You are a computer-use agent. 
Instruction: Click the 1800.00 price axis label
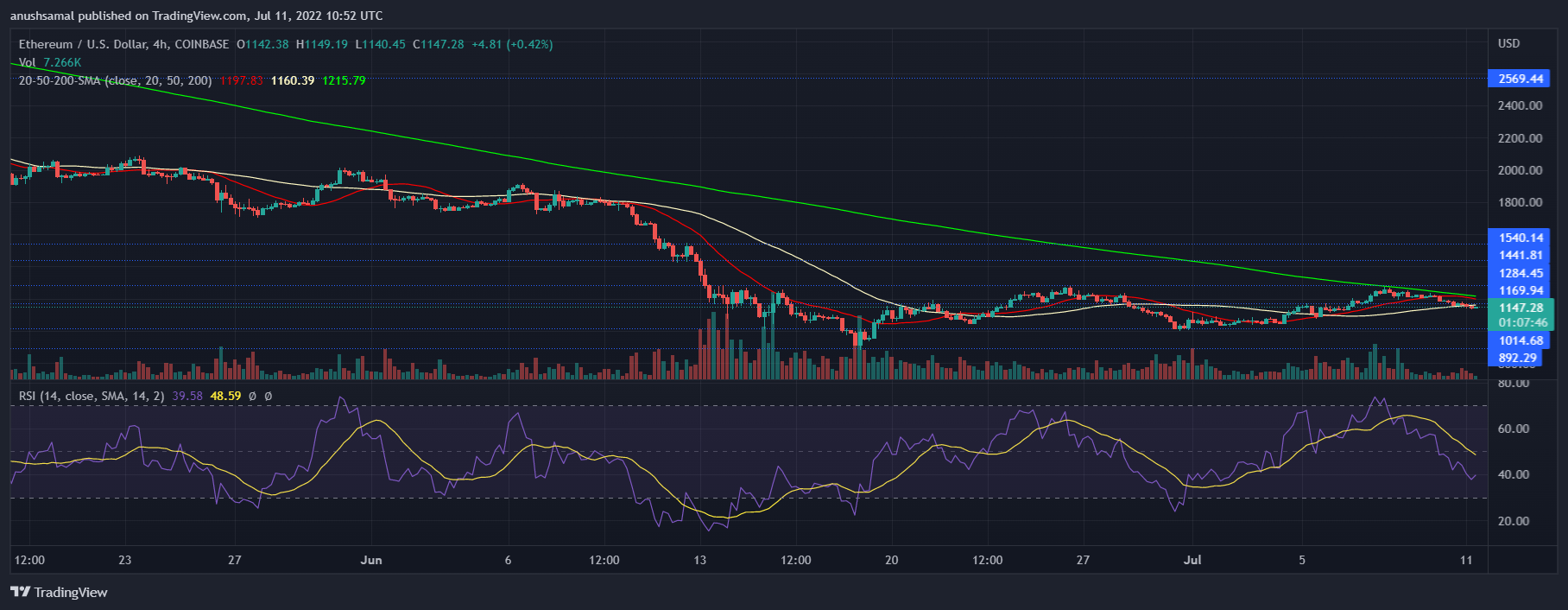[1521, 202]
